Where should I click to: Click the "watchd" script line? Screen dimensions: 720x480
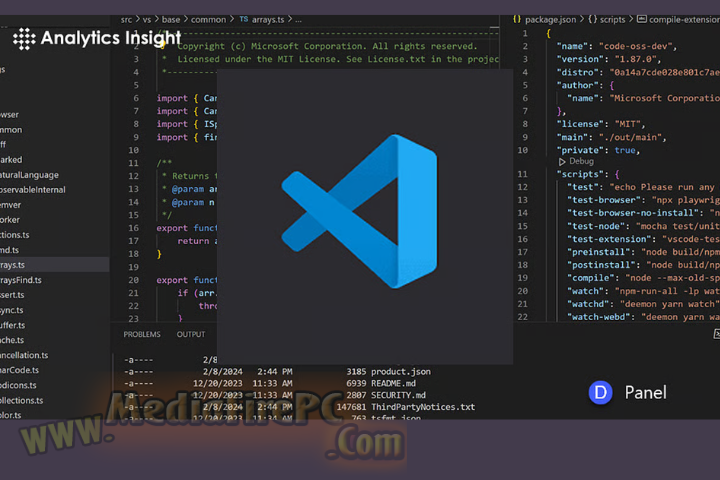click(x=643, y=304)
